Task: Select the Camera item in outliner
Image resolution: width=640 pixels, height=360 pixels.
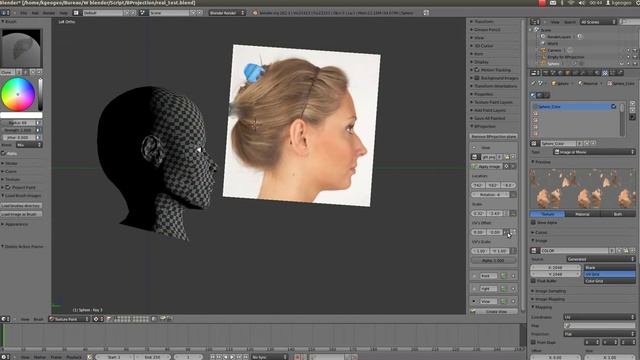Action: tap(554, 50)
